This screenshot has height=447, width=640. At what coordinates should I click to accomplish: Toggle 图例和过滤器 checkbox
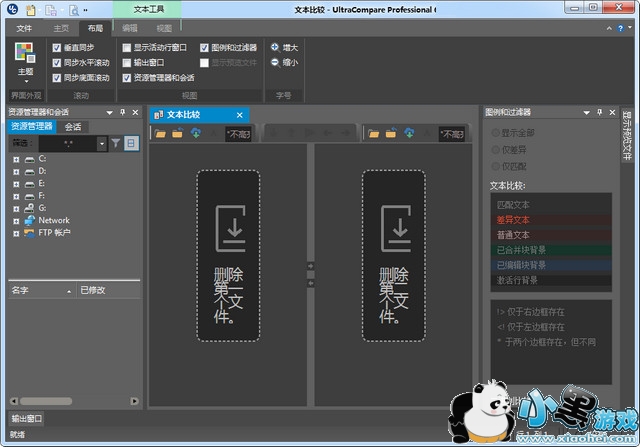coord(205,47)
